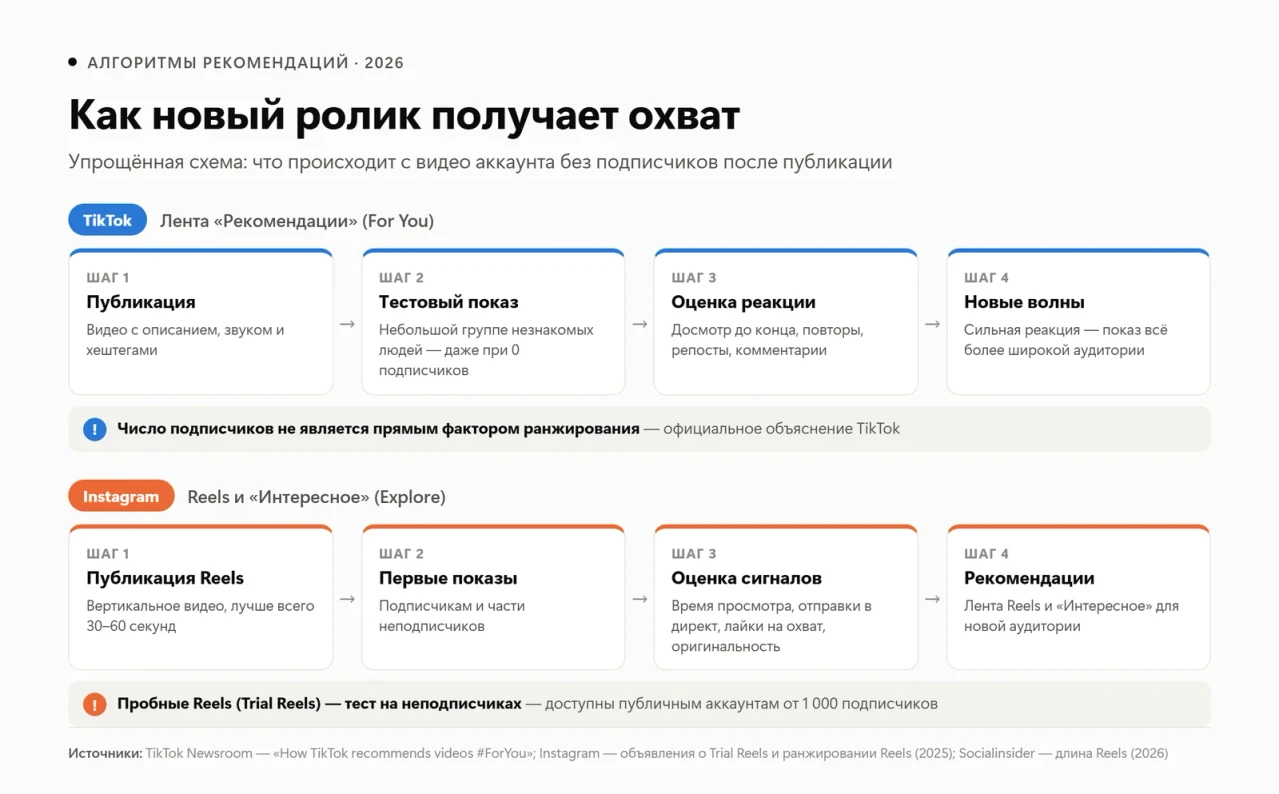Click text 'Лента Reels и «Интересное» для новой аудитории'
Image resolution: width=1279 pixels, height=794 pixels.
coord(1071,616)
